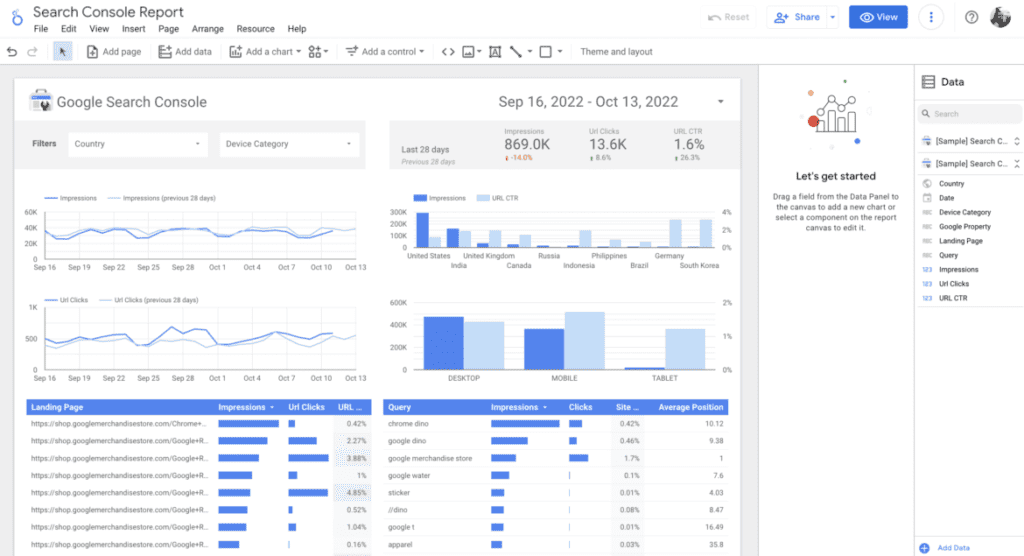The height and width of the screenshot is (556, 1024).
Task: Choose the Text box tool
Action: (x=494, y=52)
